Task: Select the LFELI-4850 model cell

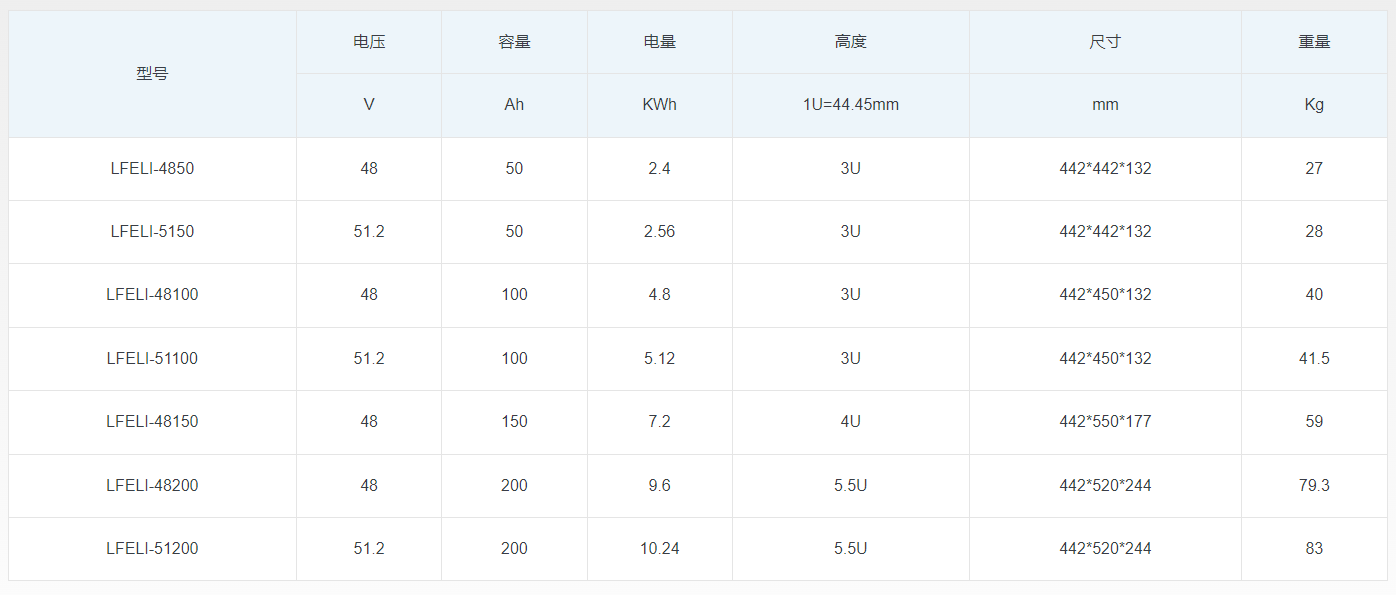Action: [x=152, y=168]
